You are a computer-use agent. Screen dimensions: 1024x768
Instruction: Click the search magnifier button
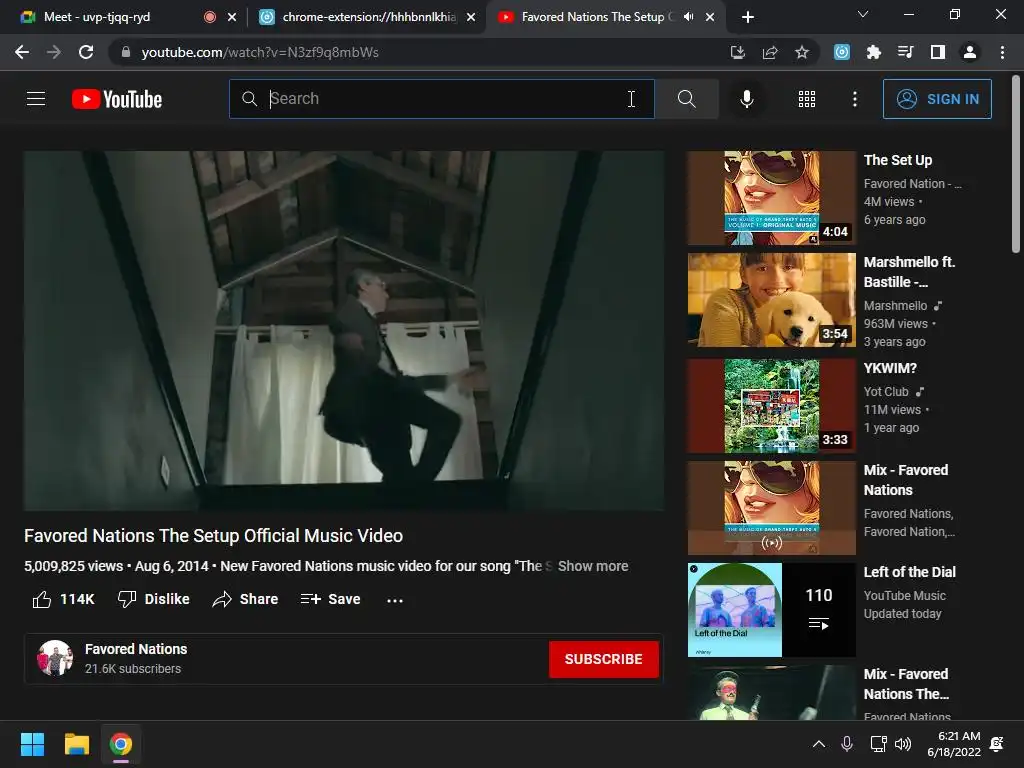686,99
